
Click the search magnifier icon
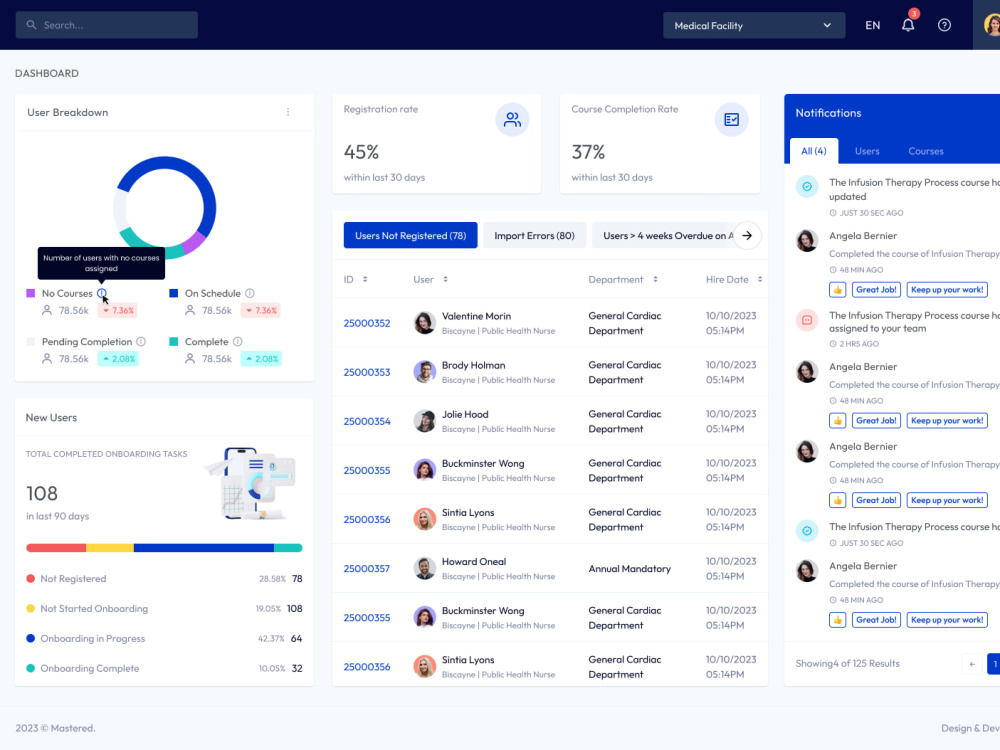[x=31, y=25]
